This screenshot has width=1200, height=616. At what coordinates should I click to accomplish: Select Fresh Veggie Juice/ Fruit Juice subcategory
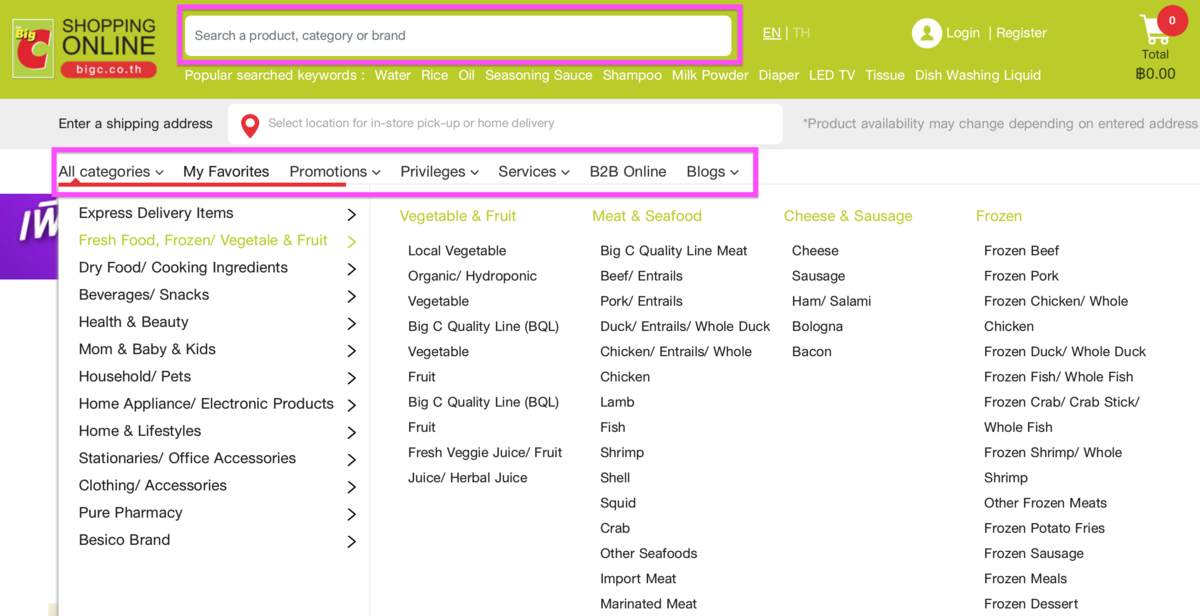coord(485,465)
